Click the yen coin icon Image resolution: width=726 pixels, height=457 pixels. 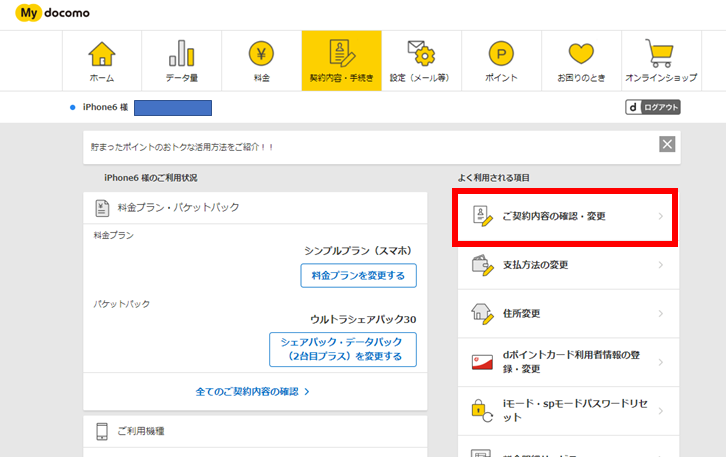coord(261,53)
